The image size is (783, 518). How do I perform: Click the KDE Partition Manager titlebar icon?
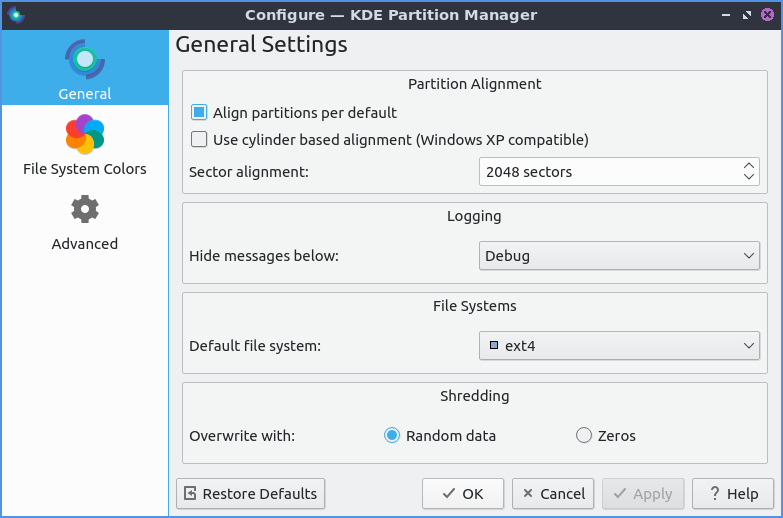click(15, 15)
